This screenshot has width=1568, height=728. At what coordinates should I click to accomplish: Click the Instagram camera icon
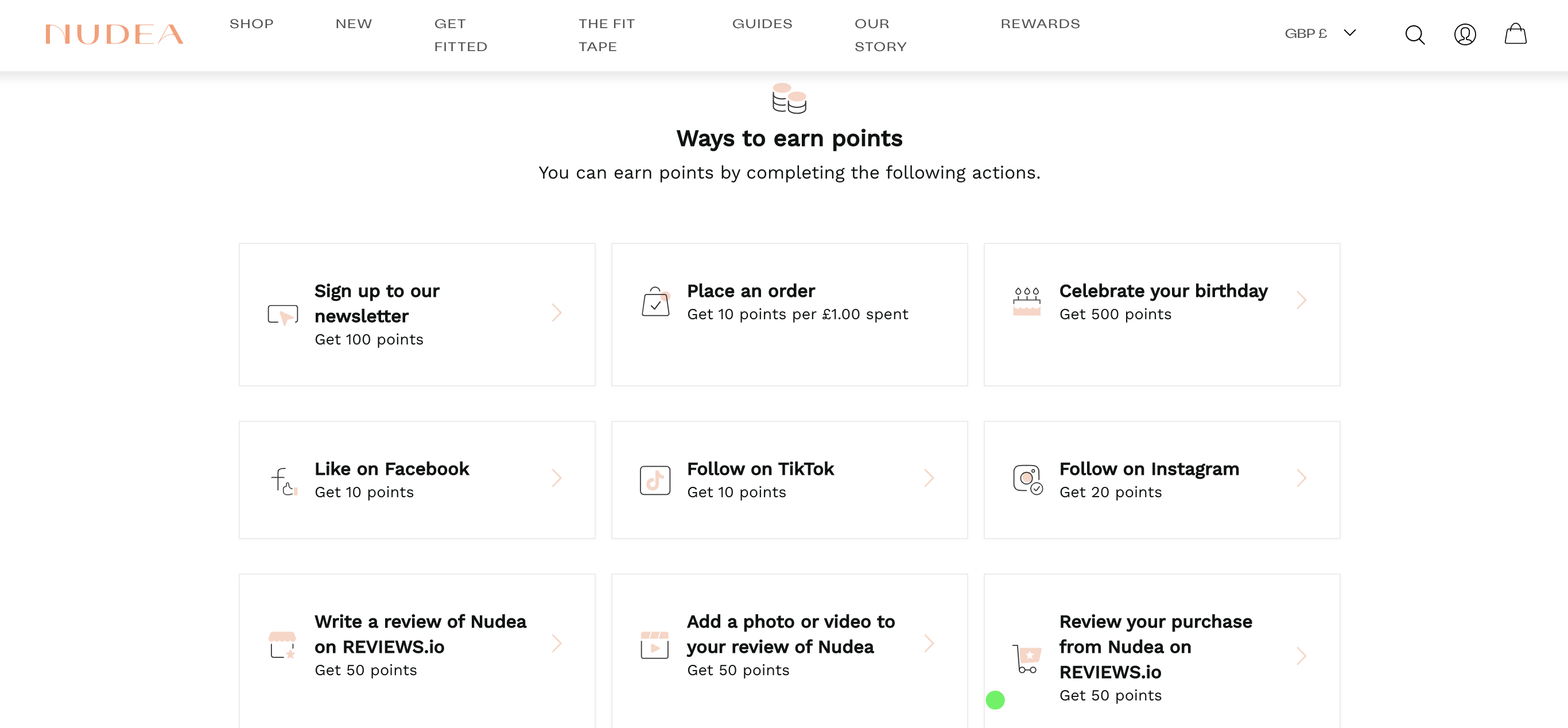(x=1027, y=479)
